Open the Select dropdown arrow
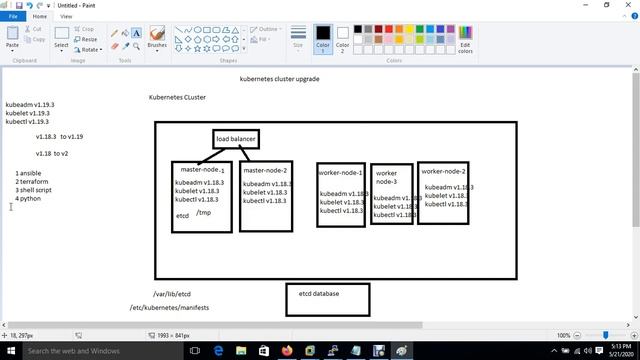Screen dimensions: 640x360 coord(61,51)
